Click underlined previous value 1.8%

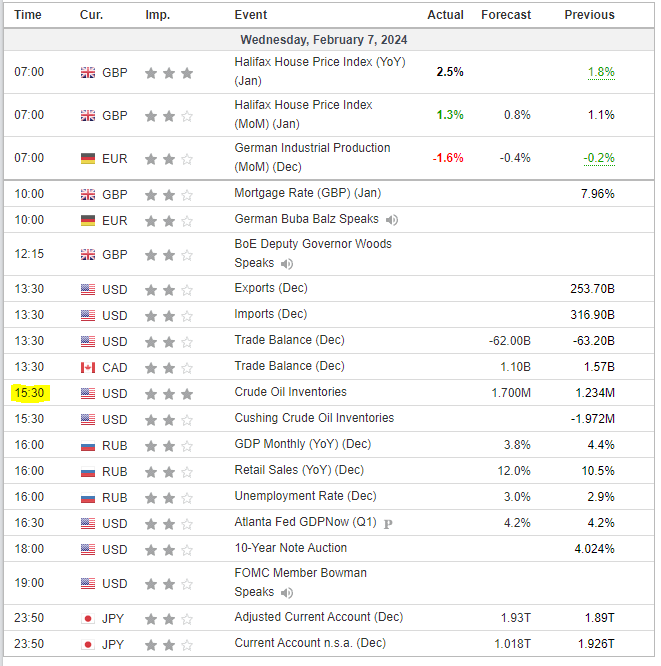coord(600,72)
